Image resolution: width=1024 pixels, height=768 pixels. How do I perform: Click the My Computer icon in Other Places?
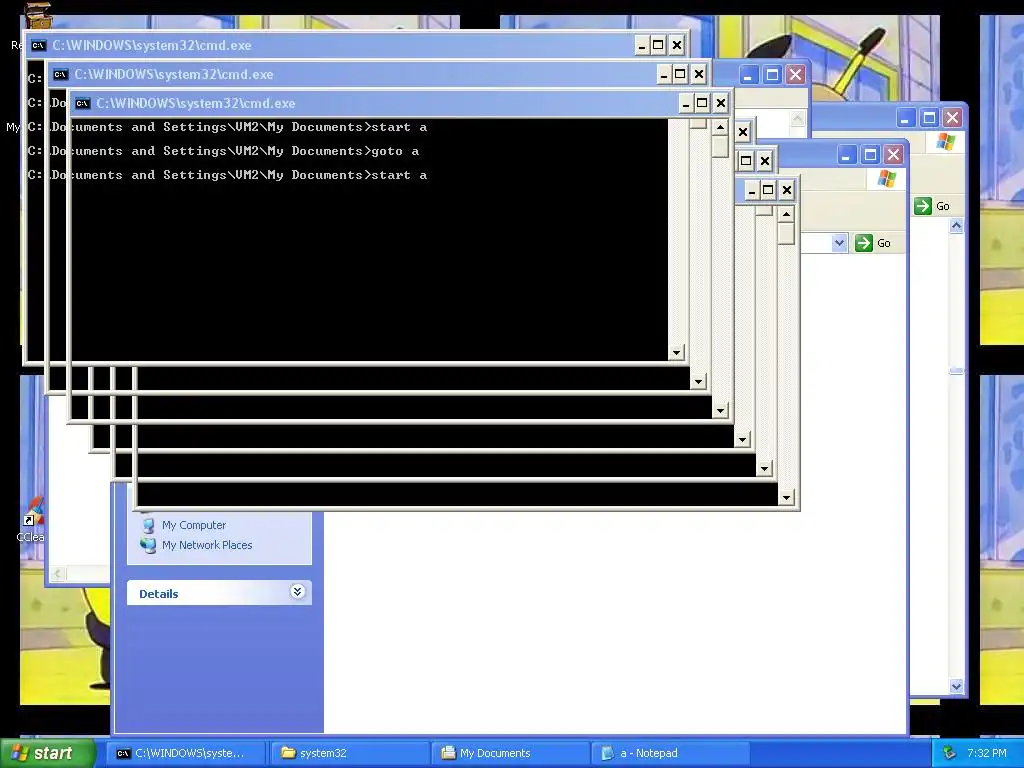click(x=149, y=525)
